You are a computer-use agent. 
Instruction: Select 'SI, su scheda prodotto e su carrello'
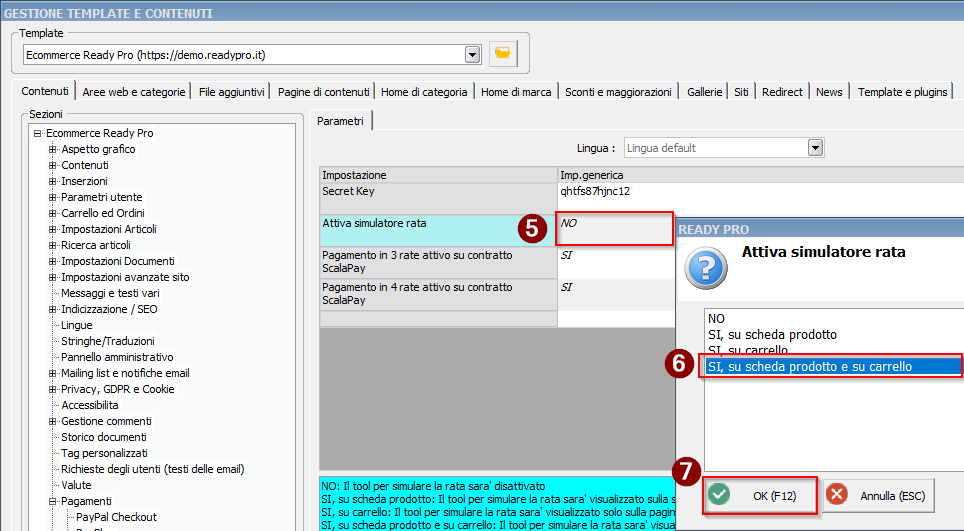810,367
